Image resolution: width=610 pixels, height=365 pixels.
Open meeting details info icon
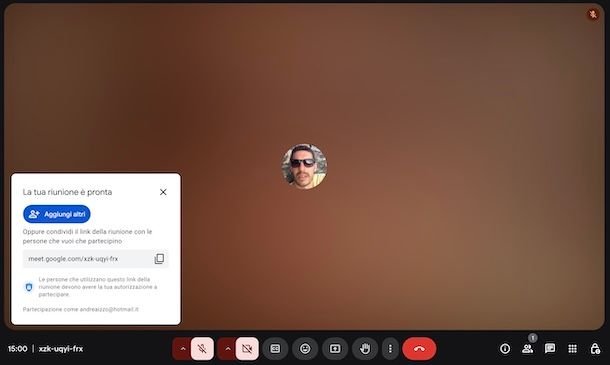pyautogui.click(x=505, y=349)
